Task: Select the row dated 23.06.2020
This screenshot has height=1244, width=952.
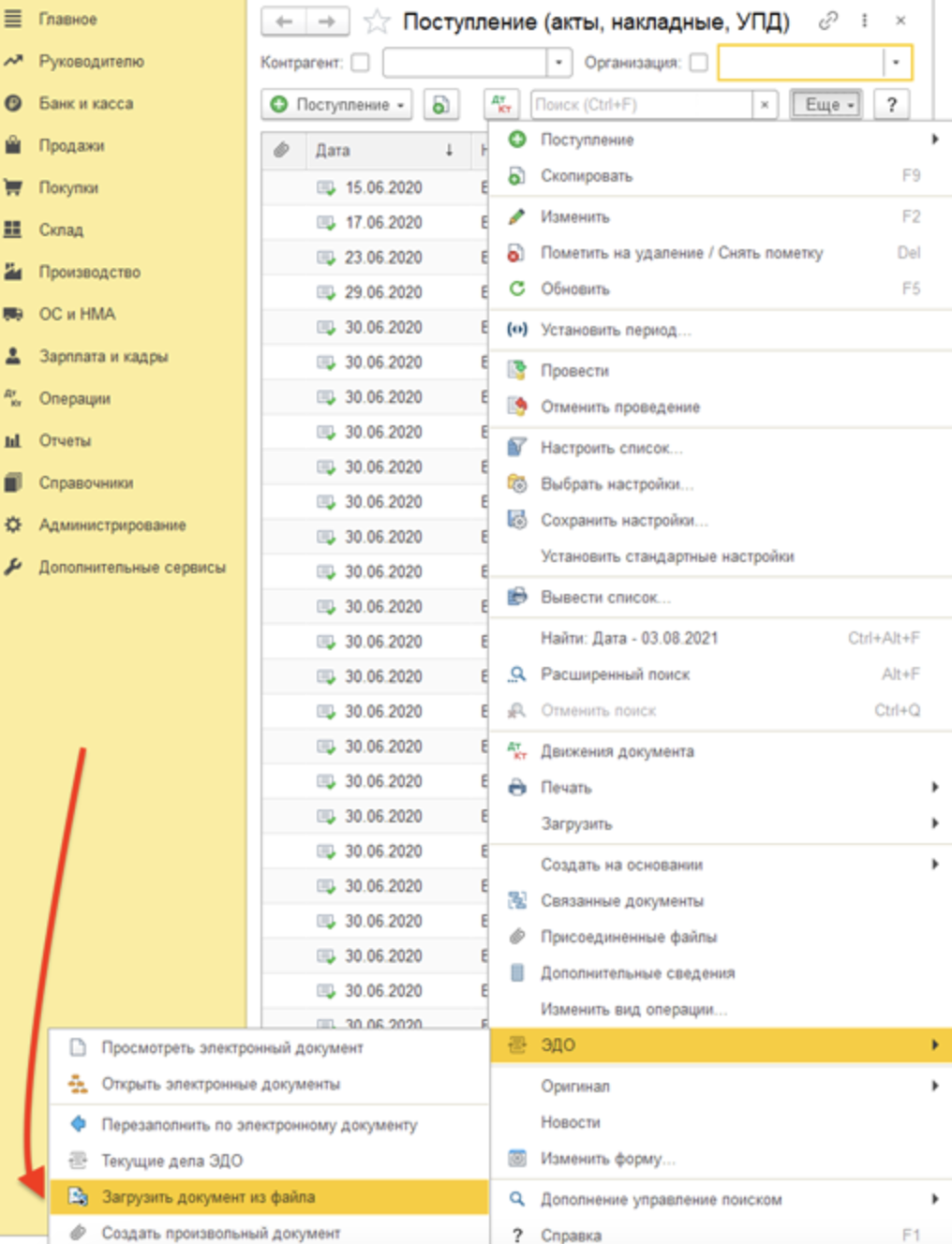Action: coord(375,258)
